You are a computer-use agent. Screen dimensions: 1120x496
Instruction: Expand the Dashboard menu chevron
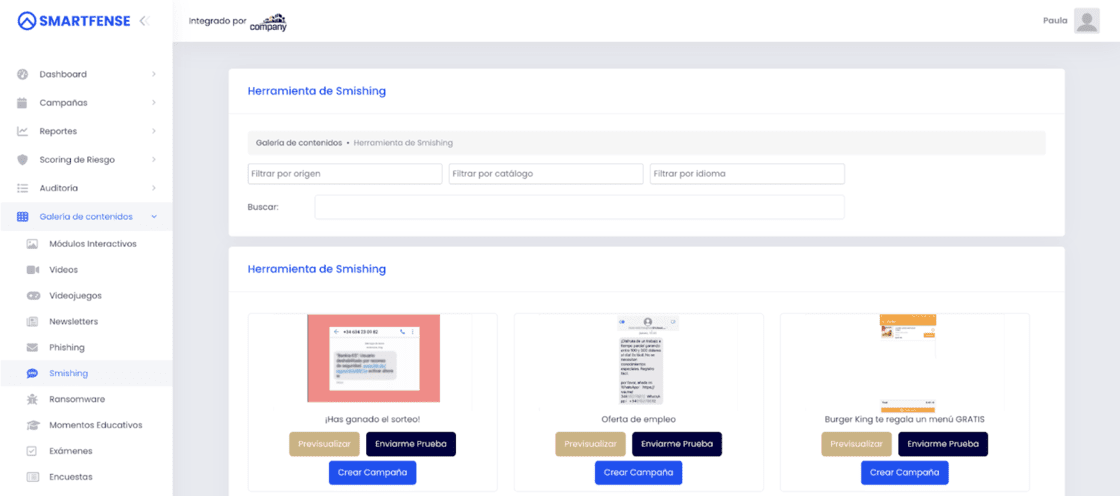[154, 74]
